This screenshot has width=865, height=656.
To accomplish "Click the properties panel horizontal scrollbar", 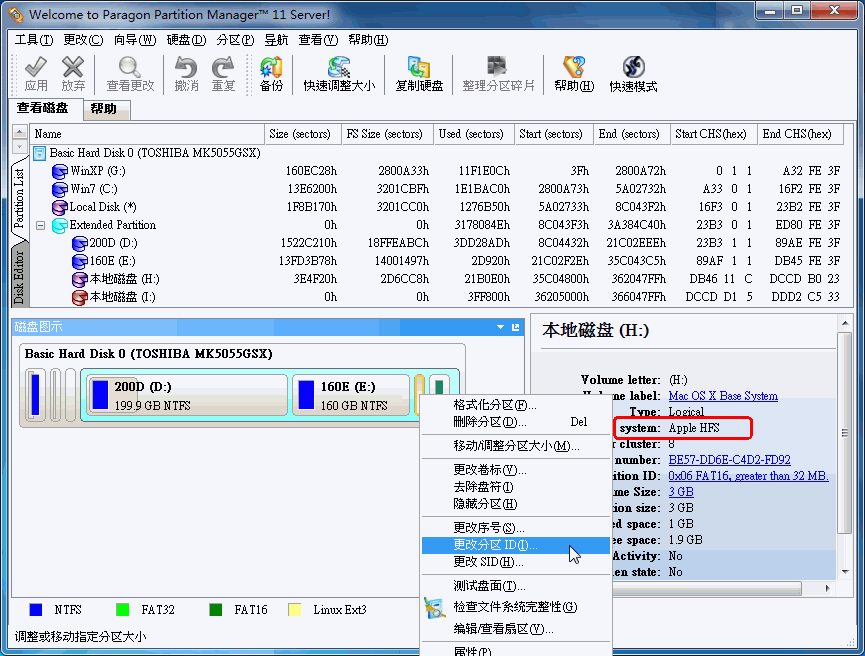I will point(706,589).
